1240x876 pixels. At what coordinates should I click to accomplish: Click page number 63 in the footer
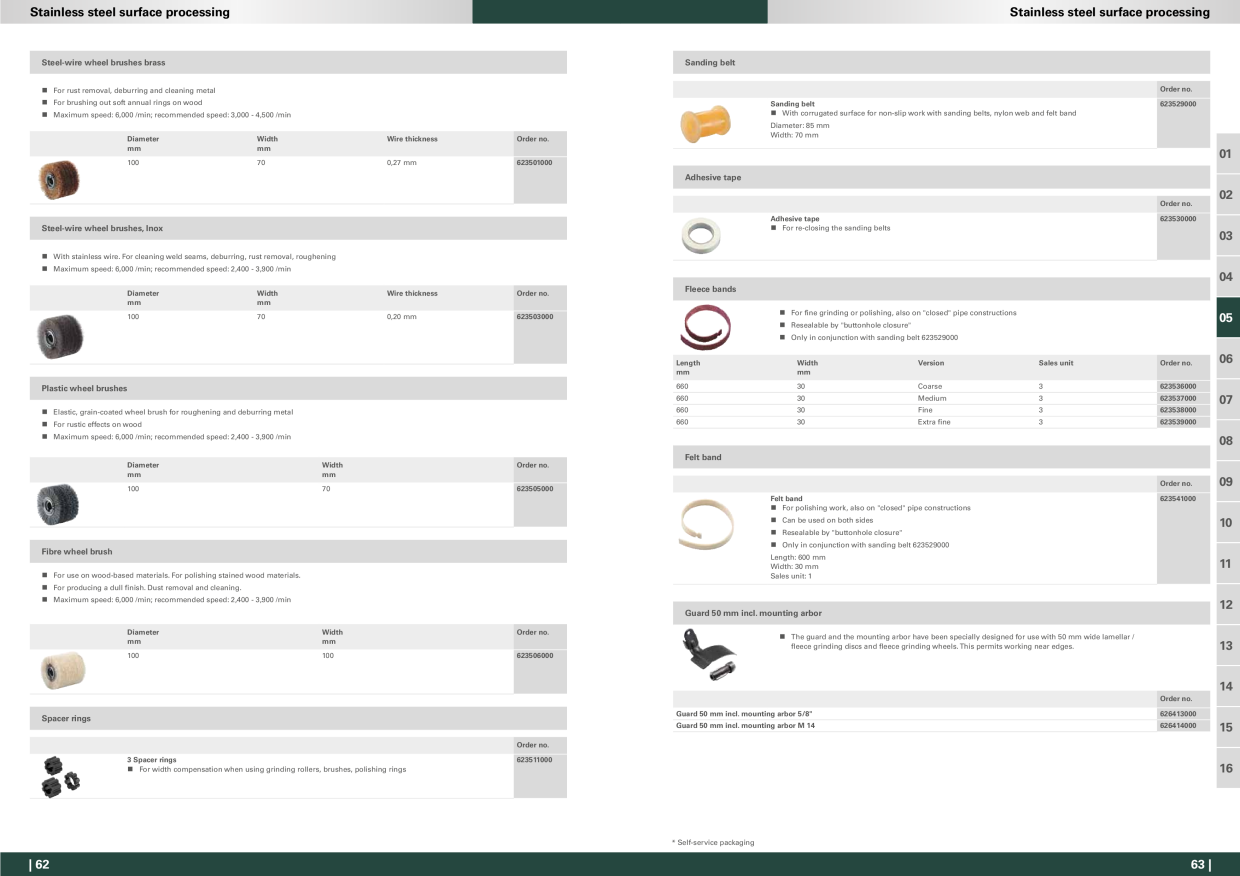(1200, 865)
